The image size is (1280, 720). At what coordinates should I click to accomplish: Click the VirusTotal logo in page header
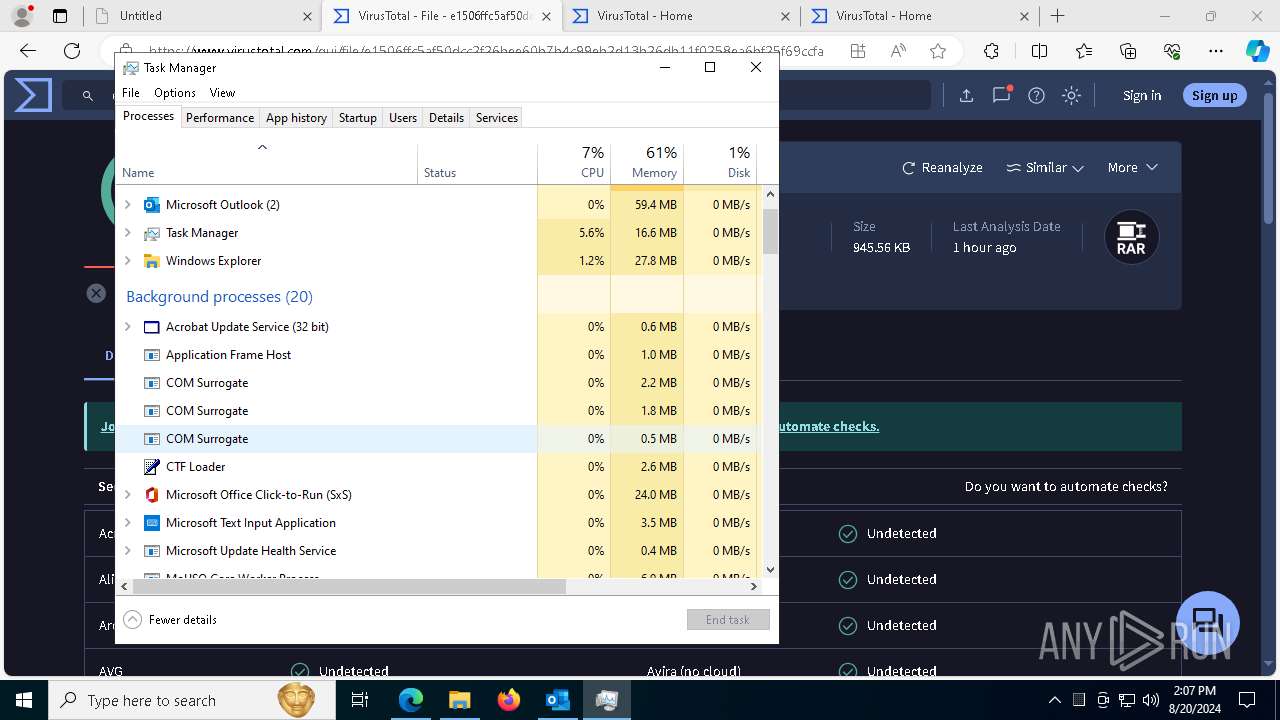tap(33, 95)
